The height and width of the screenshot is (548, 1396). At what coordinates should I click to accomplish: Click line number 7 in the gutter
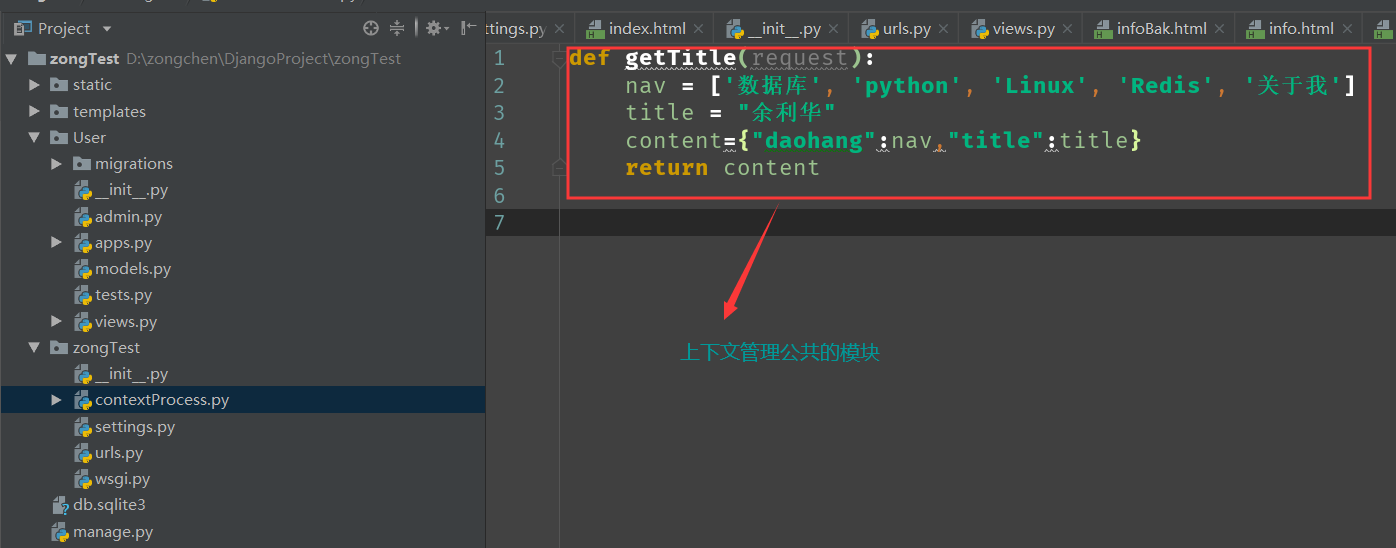point(499,221)
